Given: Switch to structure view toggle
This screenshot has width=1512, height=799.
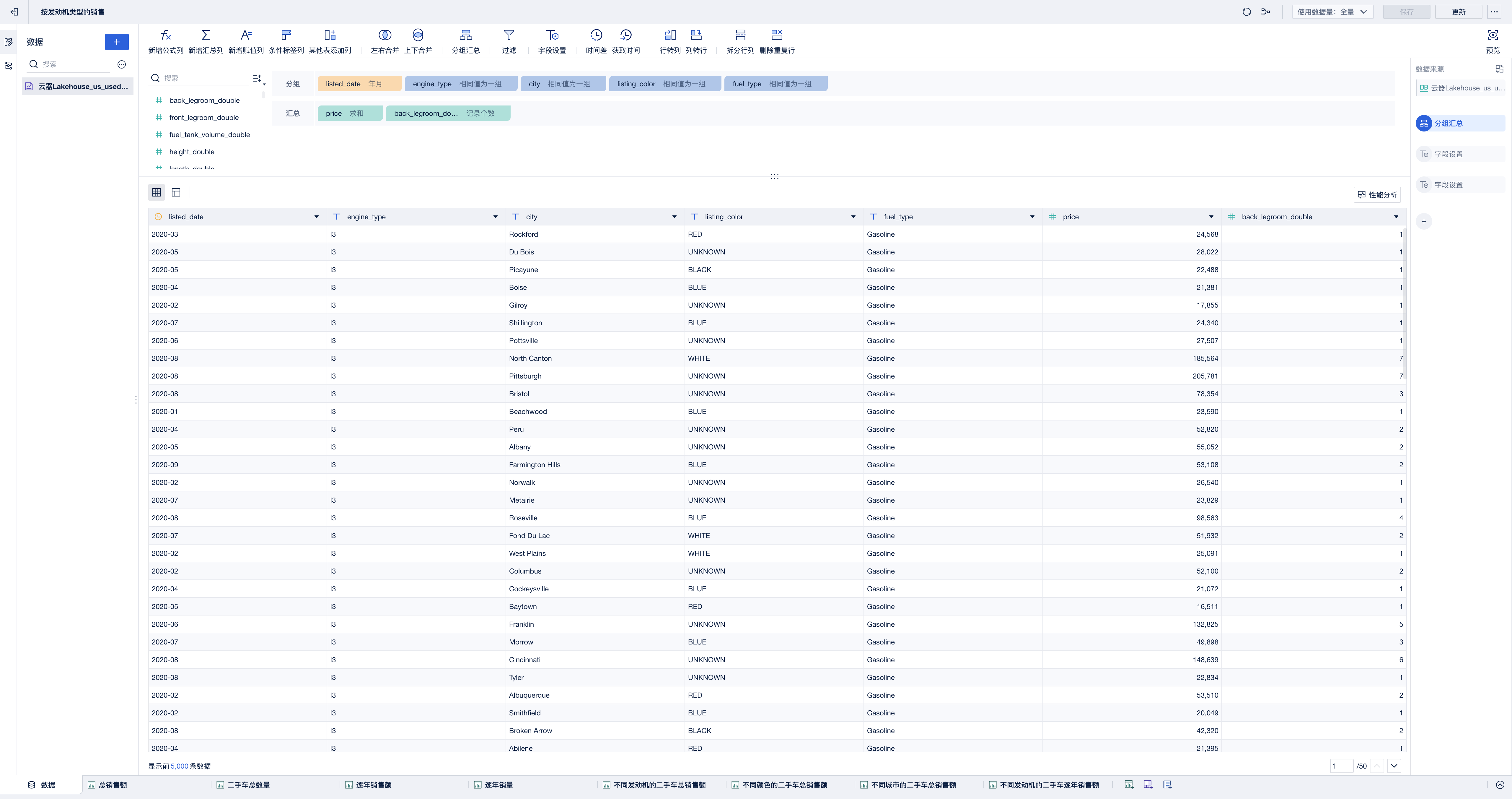Looking at the screenshot, I should [176, 192].
